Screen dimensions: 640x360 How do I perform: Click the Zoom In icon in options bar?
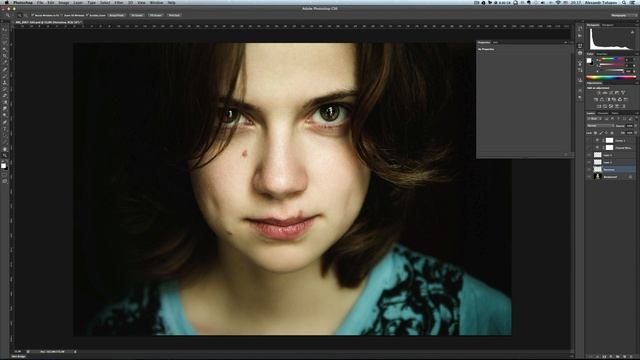(x=20, y=15)
